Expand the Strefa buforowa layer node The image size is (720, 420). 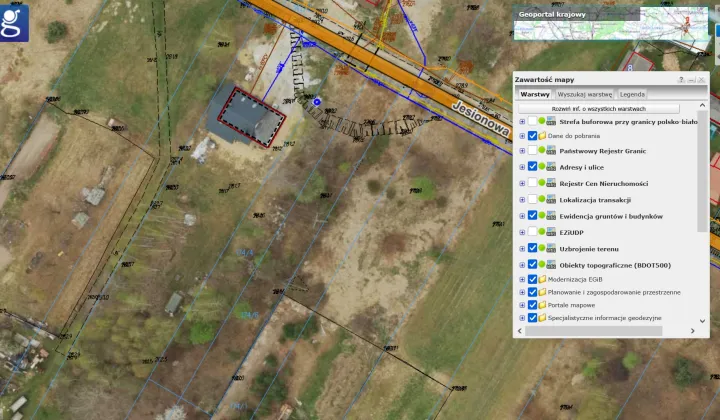click(x=522, y=122)
